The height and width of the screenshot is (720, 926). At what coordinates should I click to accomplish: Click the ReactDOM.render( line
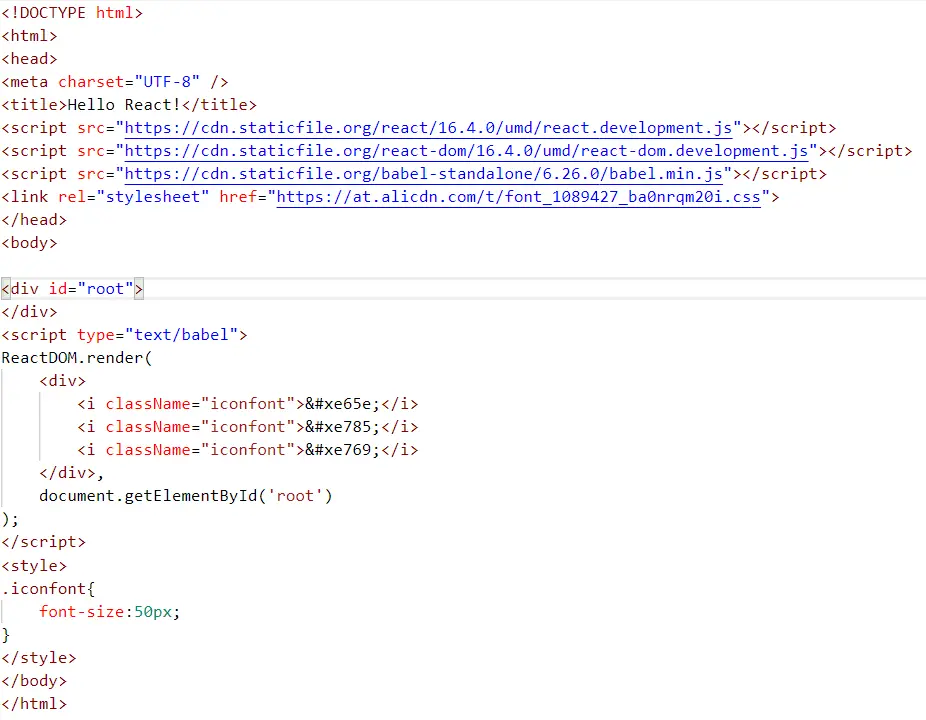click(77, 359)
